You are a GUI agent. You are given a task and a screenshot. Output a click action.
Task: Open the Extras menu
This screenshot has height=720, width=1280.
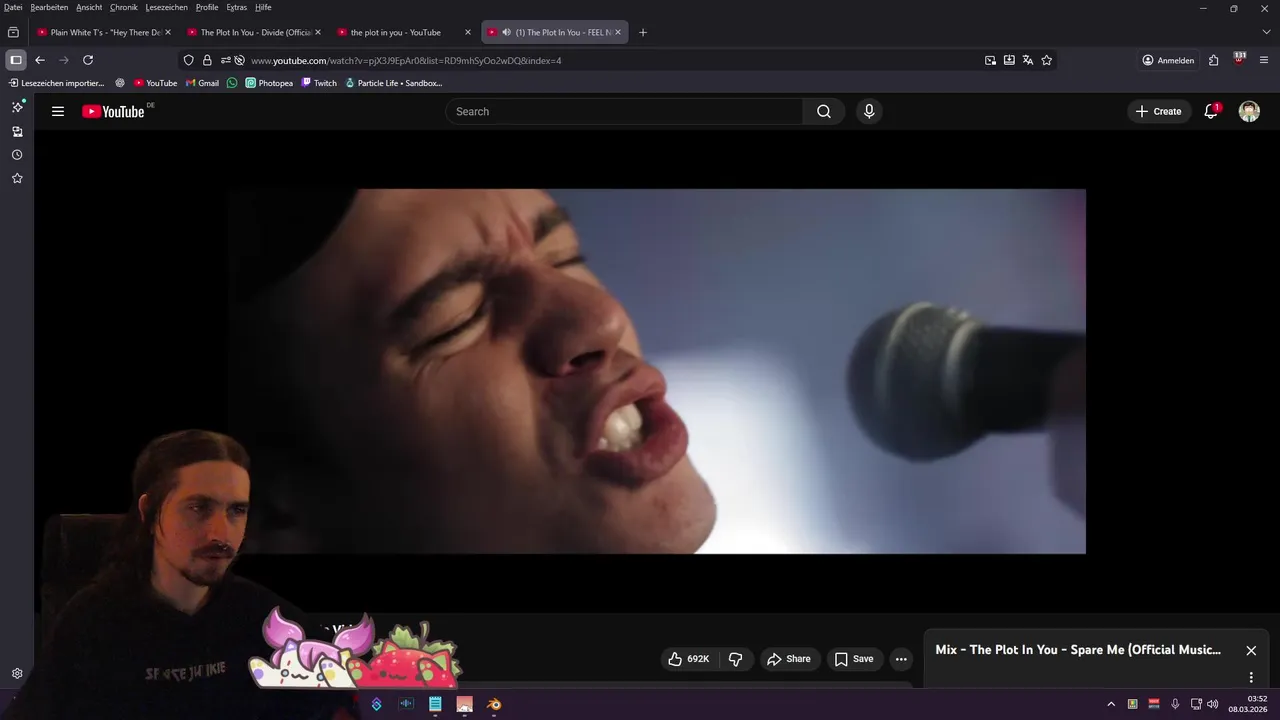(236, 7)
